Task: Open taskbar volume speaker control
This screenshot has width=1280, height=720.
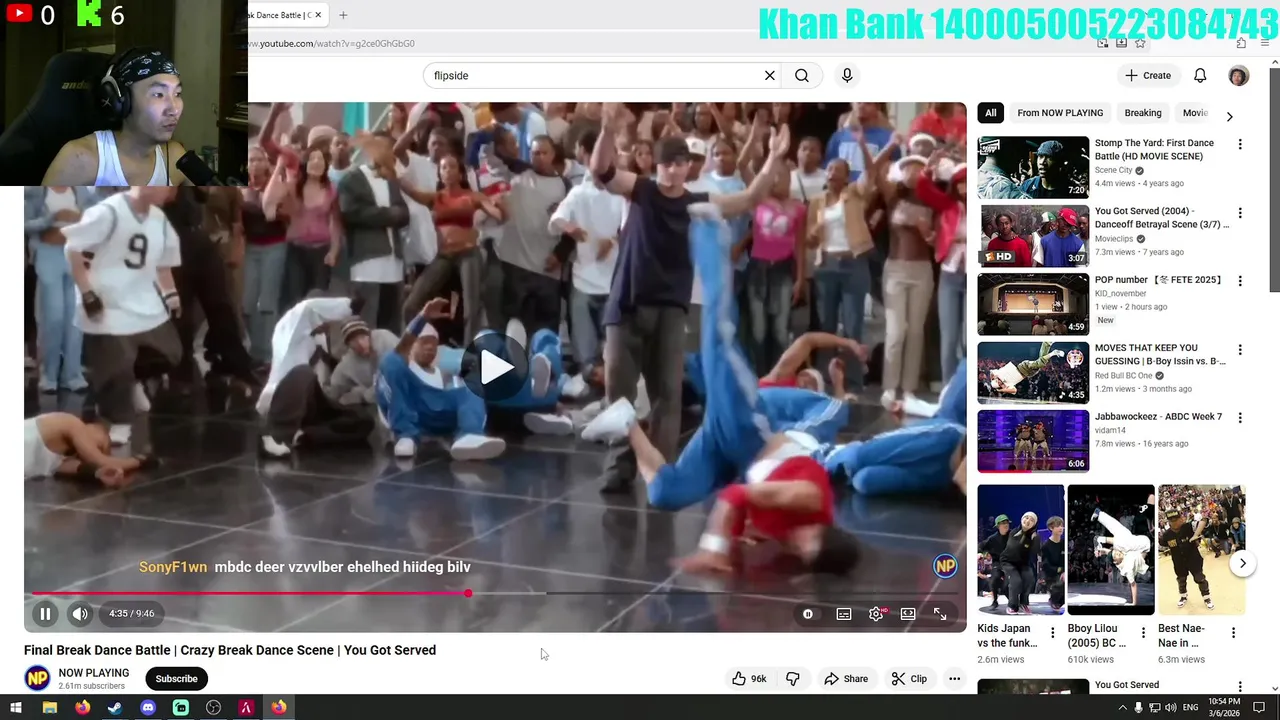Action: coord(1172,708)
